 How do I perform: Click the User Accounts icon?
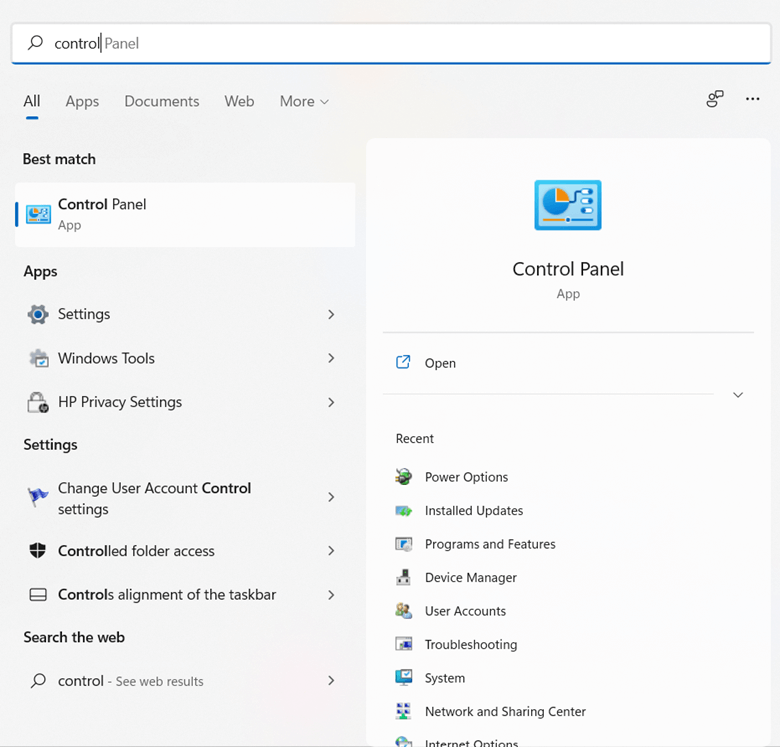click(x=404, y=611)
